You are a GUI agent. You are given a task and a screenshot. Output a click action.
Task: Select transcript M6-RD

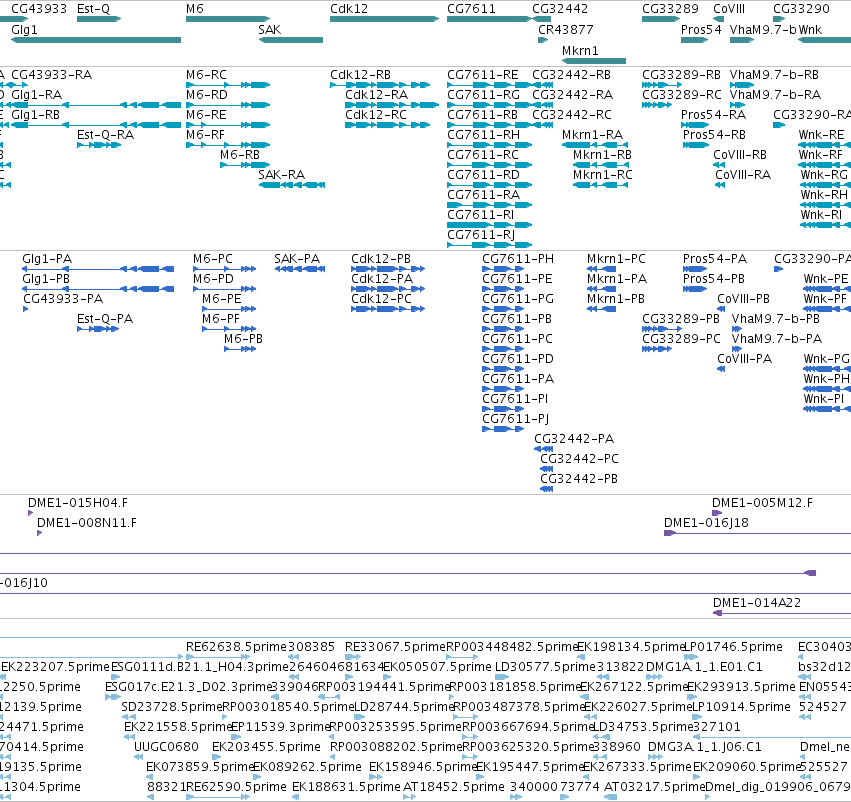pos(228,105)
